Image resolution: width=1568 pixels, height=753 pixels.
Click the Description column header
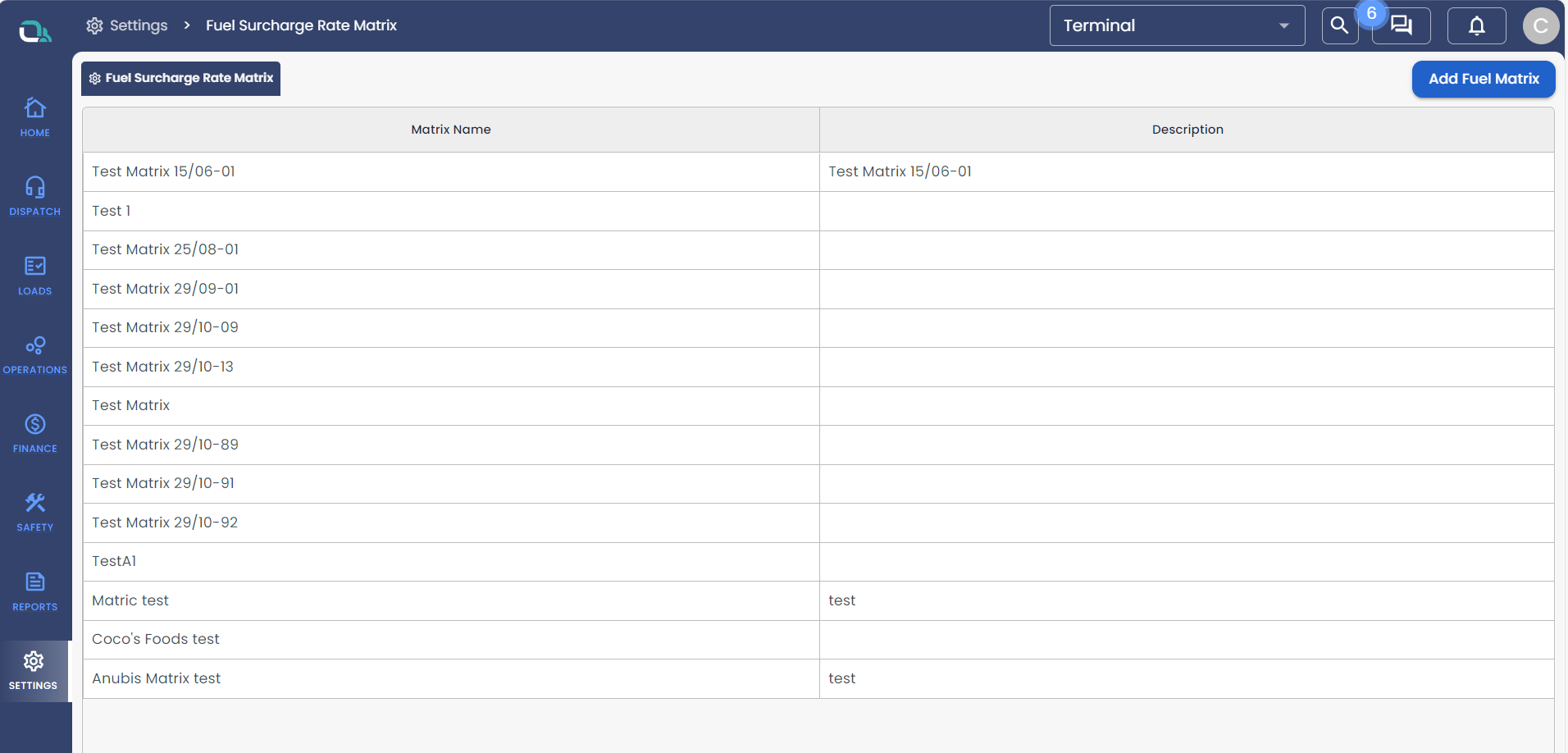1187,130
